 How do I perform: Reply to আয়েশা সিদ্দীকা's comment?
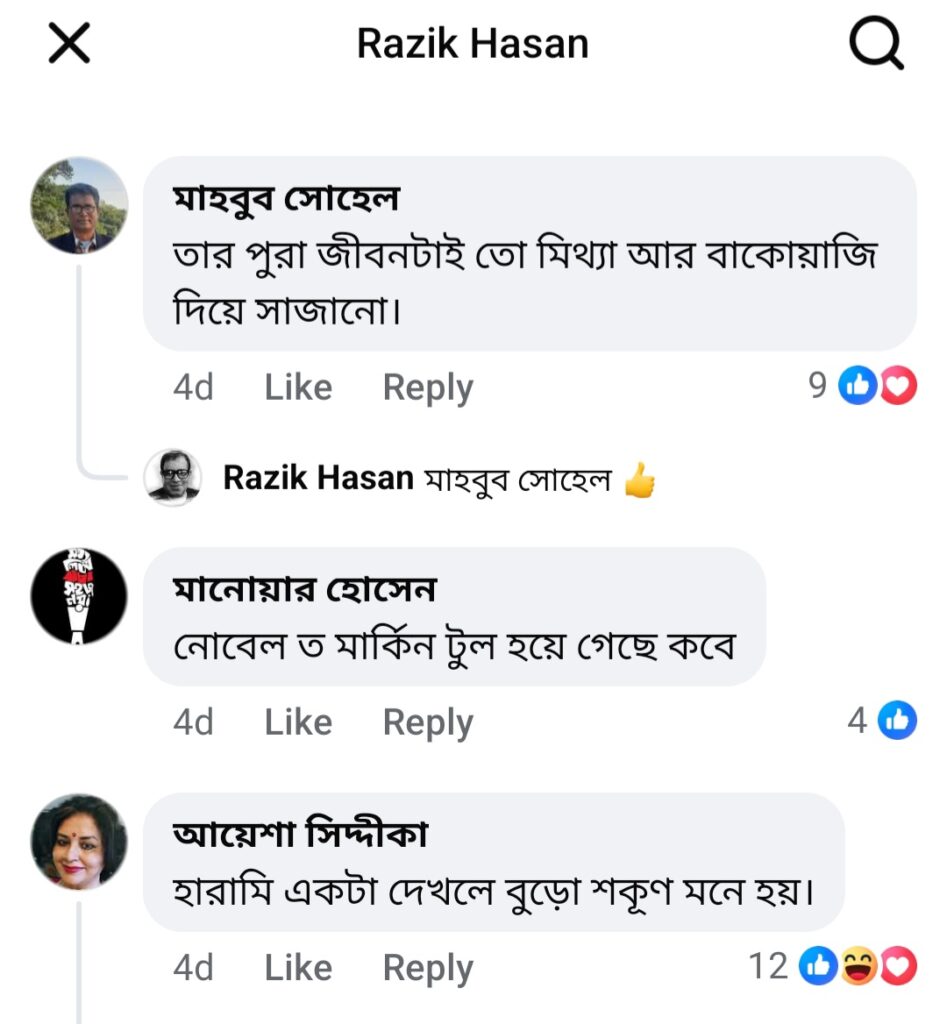[x=428, y=967]
